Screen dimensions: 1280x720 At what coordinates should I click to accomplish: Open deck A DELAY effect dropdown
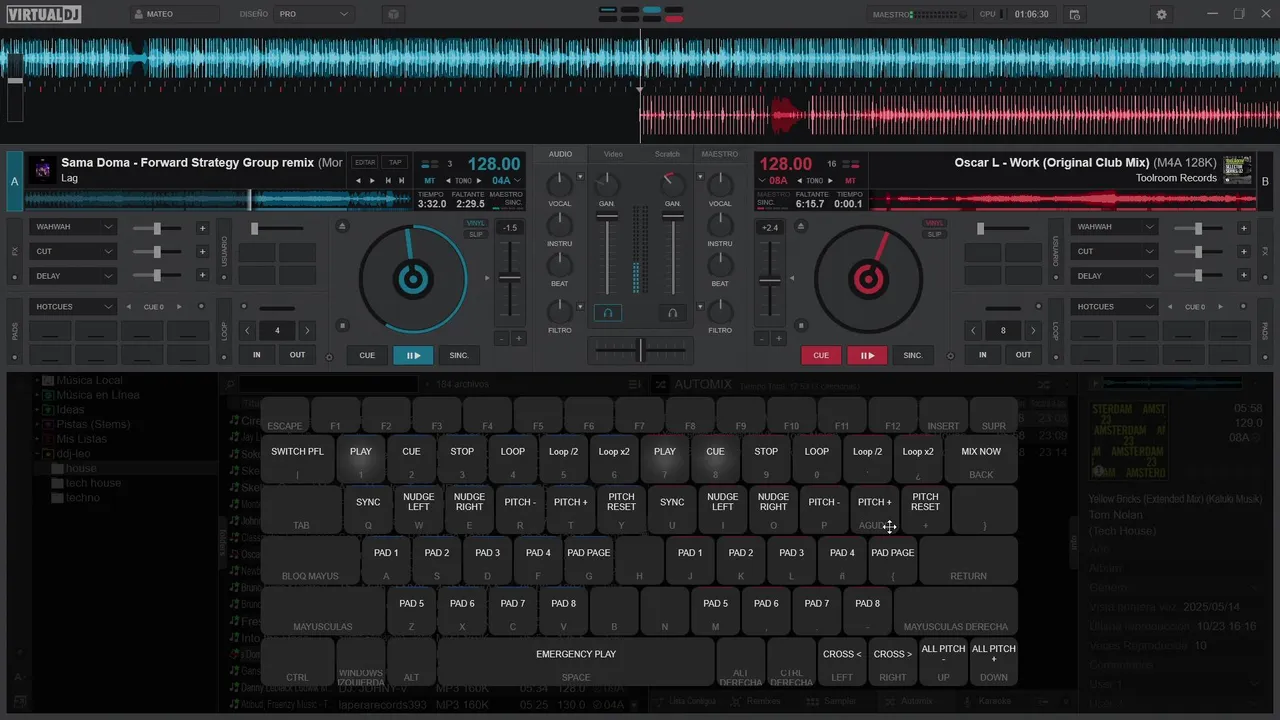[74, 276]
